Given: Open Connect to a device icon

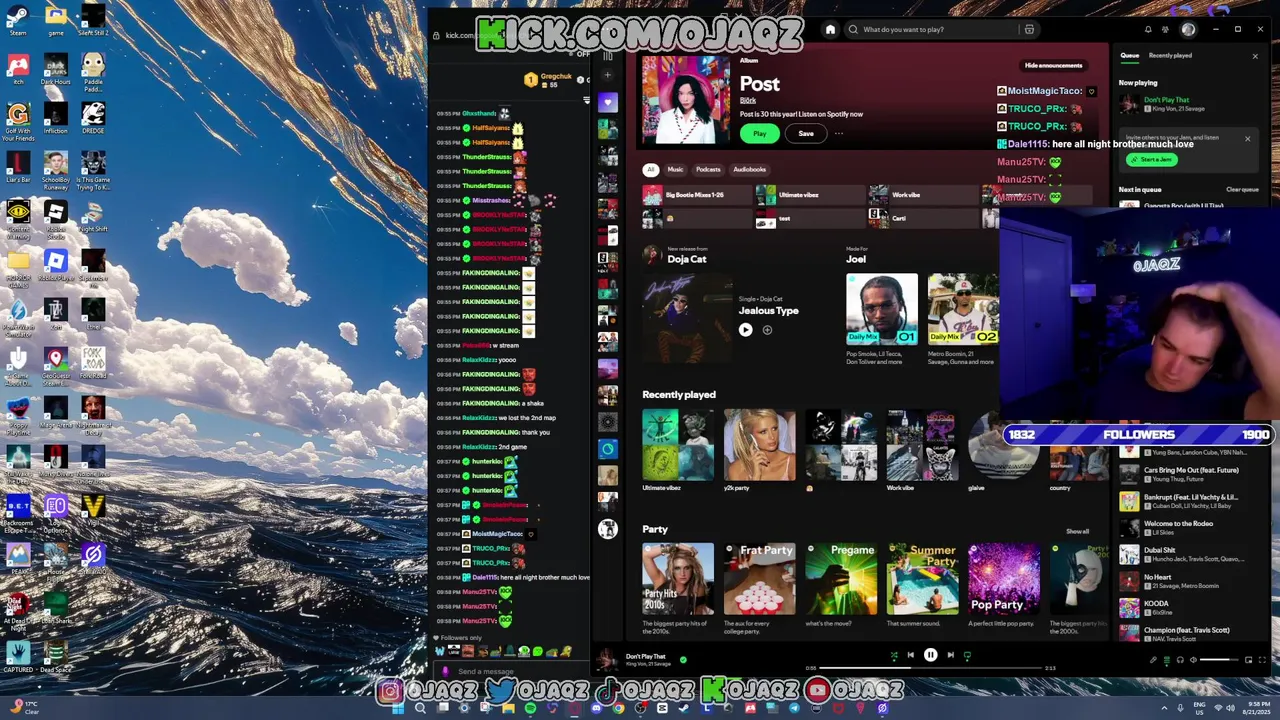Looking at the screenshot, I should [x=1180, y=660].
